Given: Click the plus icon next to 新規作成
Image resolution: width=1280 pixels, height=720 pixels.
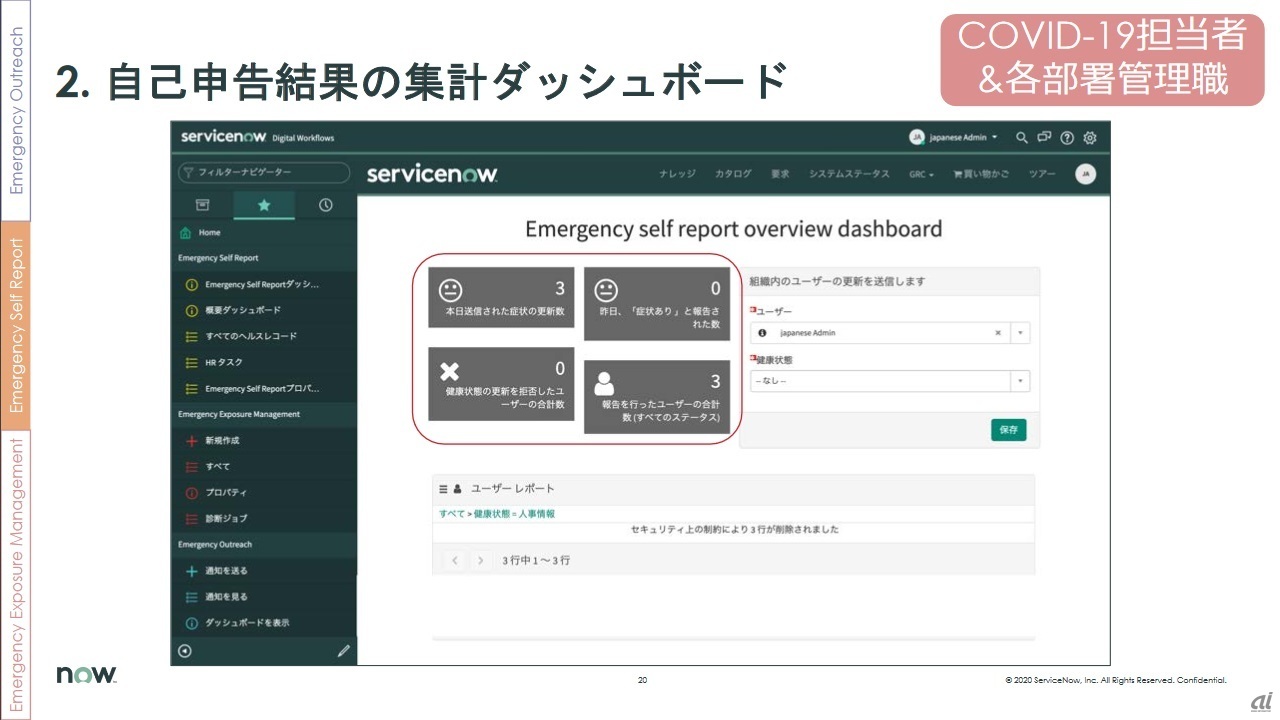Looking at the screenshot, I should pos(192,440).
